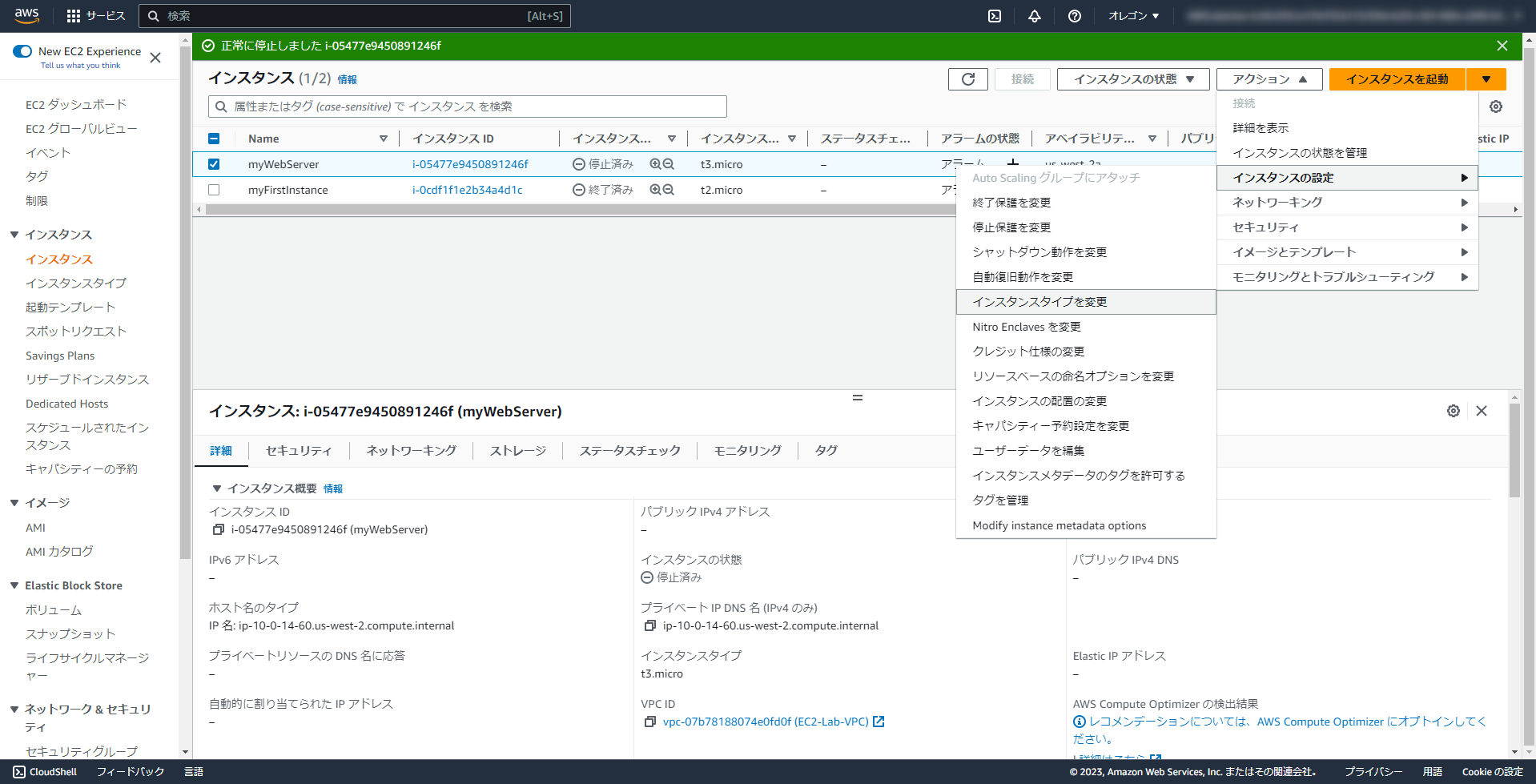Select the myFirstInstance checkbox
The height and width of the screenshot is (784, 1536).
(x=214, y=190)
